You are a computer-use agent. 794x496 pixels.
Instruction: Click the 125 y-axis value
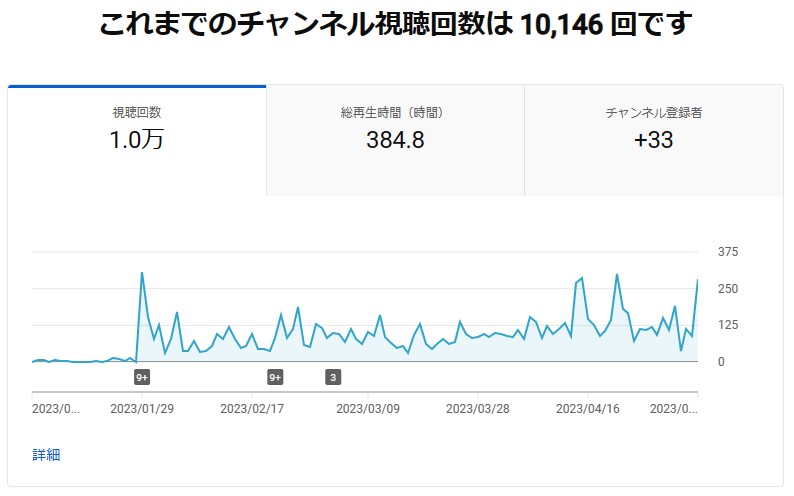(x=728, y=325)
